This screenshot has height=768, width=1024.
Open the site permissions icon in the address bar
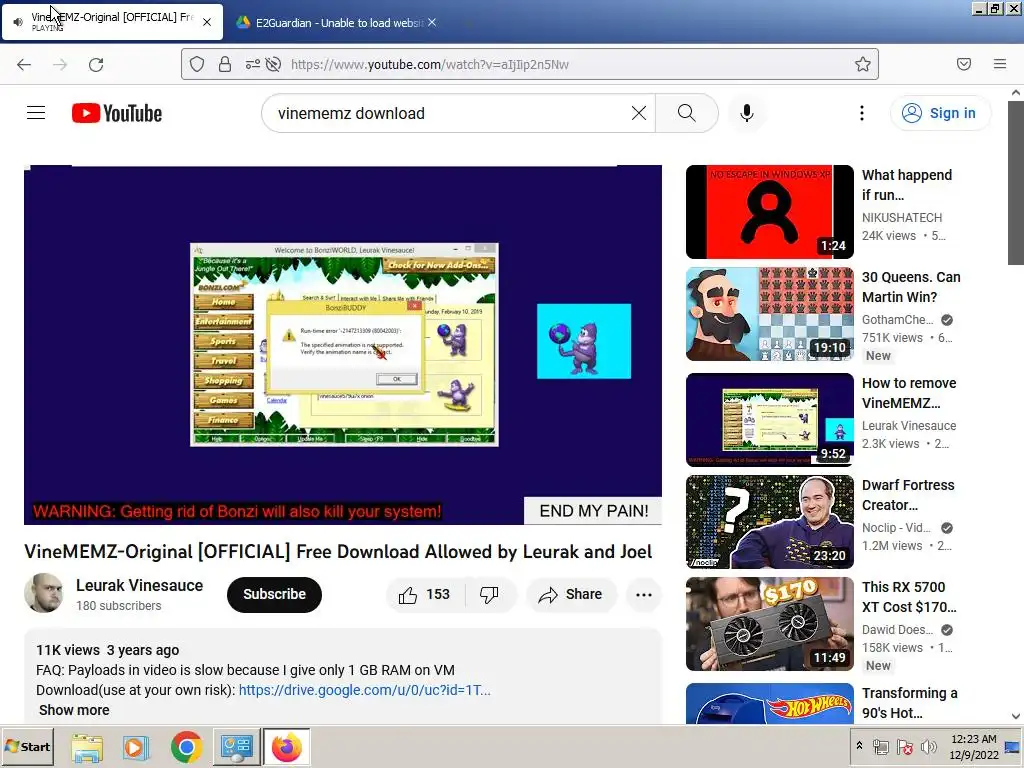[x=252, y=64]
